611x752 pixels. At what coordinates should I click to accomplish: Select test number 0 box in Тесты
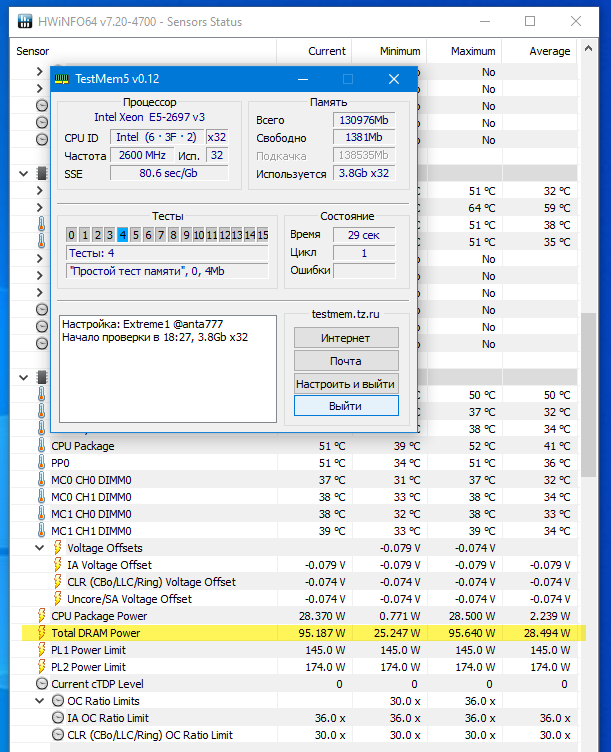coord(71,235)
